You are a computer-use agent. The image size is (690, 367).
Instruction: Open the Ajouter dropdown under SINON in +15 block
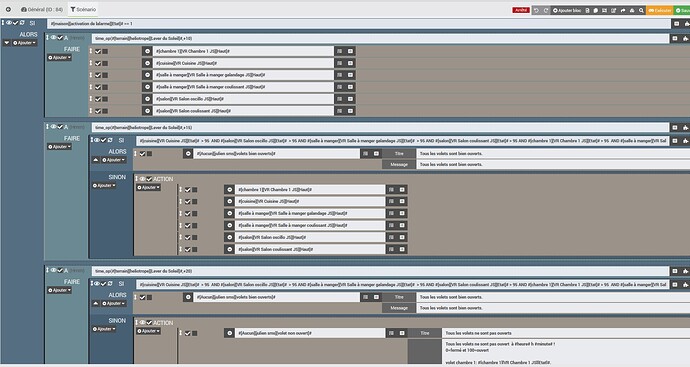tap(104, 185)
